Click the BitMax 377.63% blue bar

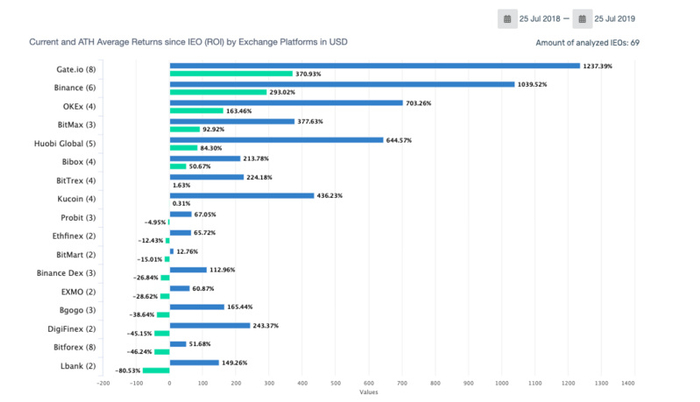click(232, 121)
